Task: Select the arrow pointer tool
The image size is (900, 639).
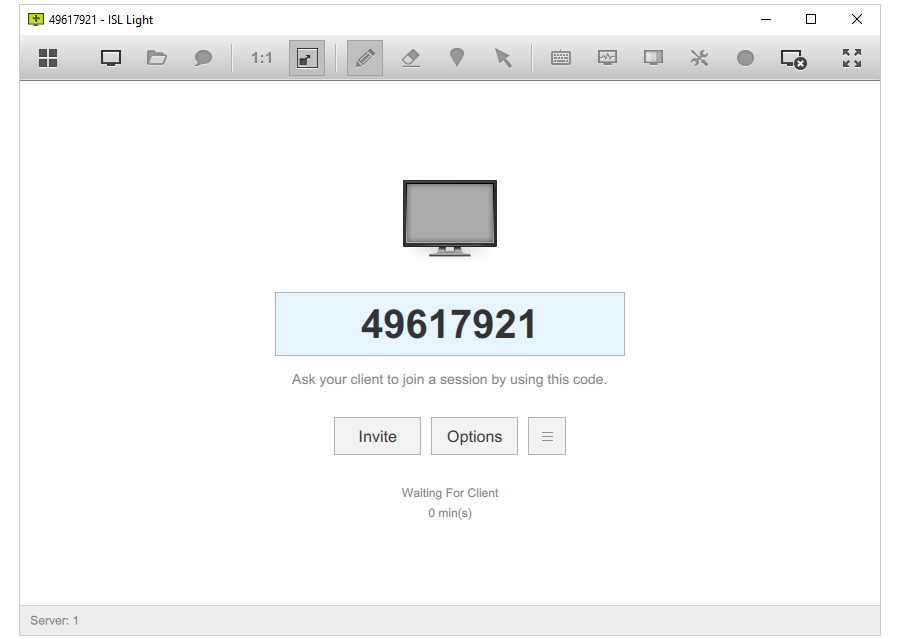Action: pyautogui.click(x=503, y=58)
